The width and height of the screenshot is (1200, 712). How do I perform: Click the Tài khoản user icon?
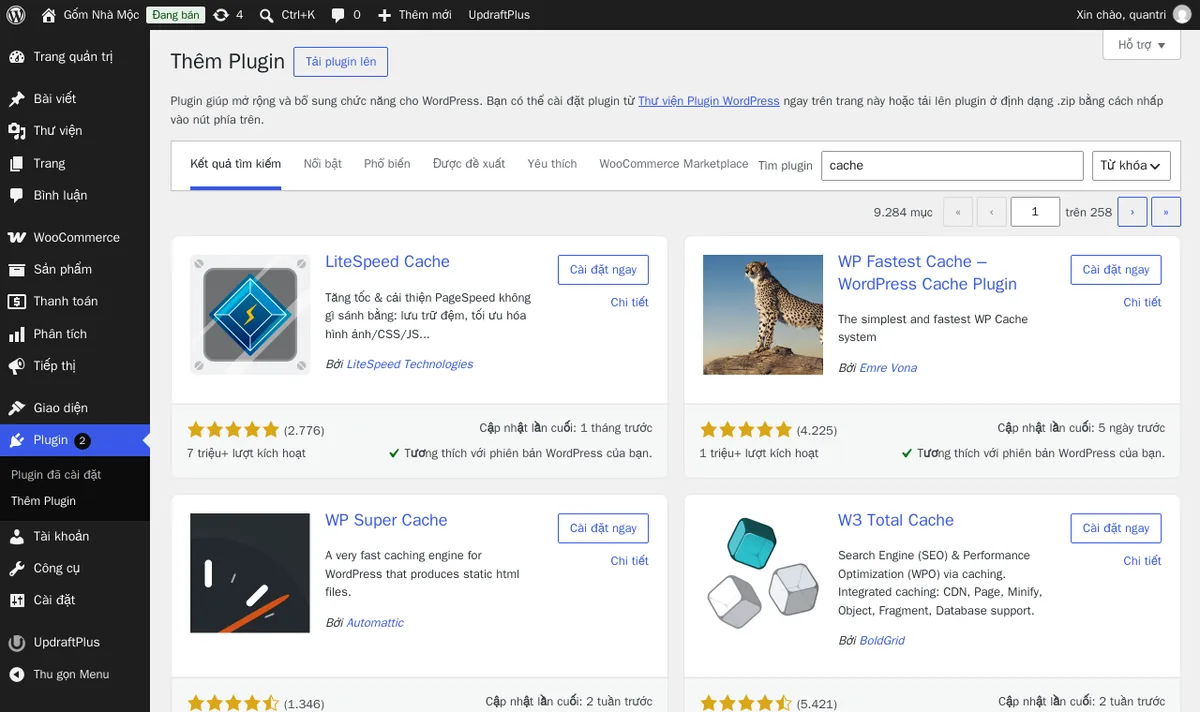click(17, 536)
